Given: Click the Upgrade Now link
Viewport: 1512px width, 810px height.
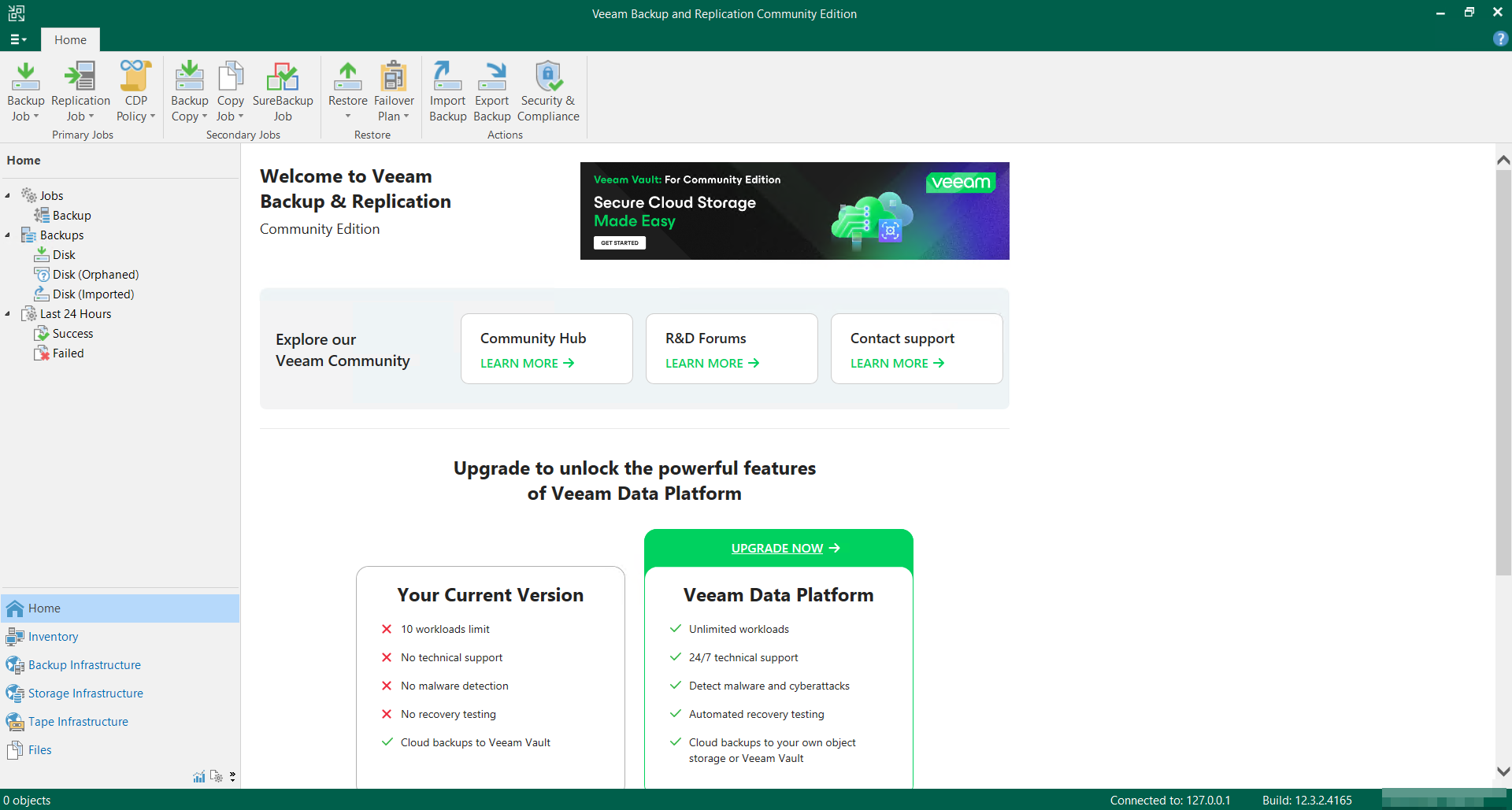Looking at the screenshot, I should coord(785,548).
